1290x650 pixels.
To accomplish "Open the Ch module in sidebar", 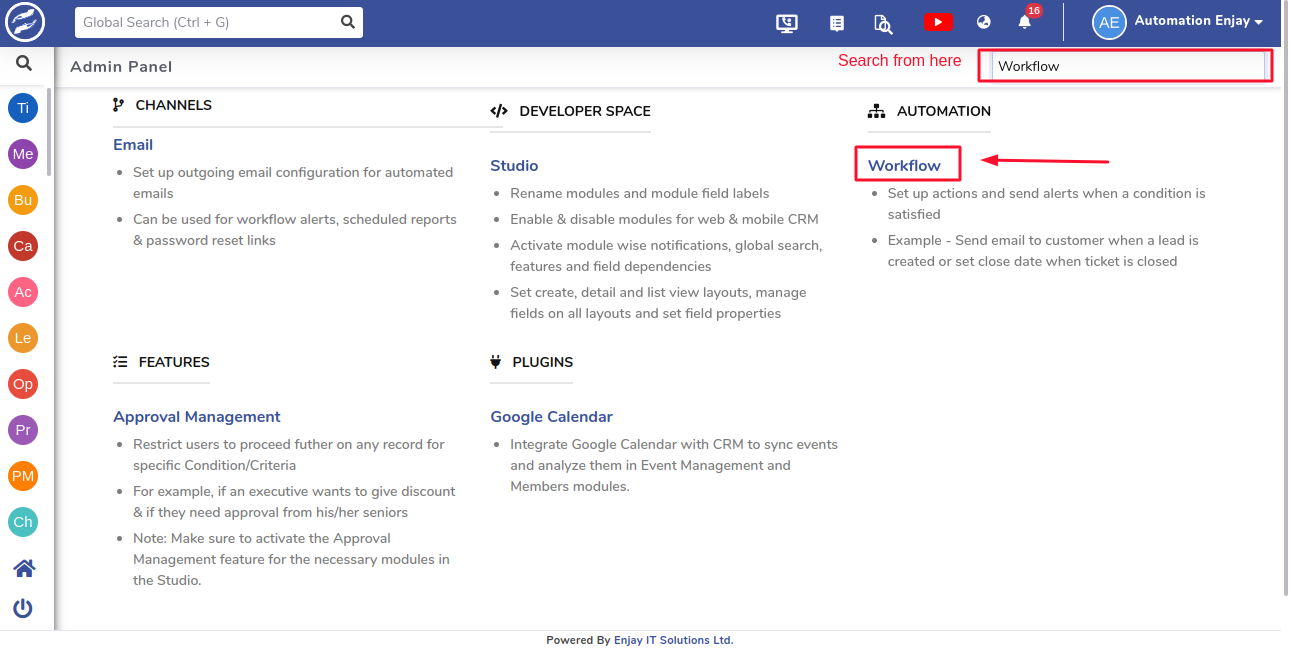I will coord(23,522).
